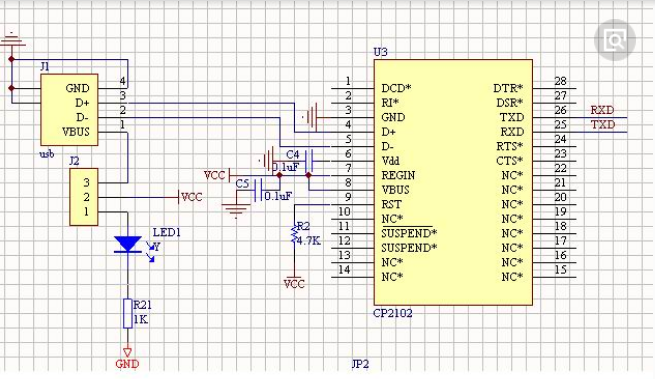
Task: Select the C4 capacitor symbol
Action: click(309, 161)
